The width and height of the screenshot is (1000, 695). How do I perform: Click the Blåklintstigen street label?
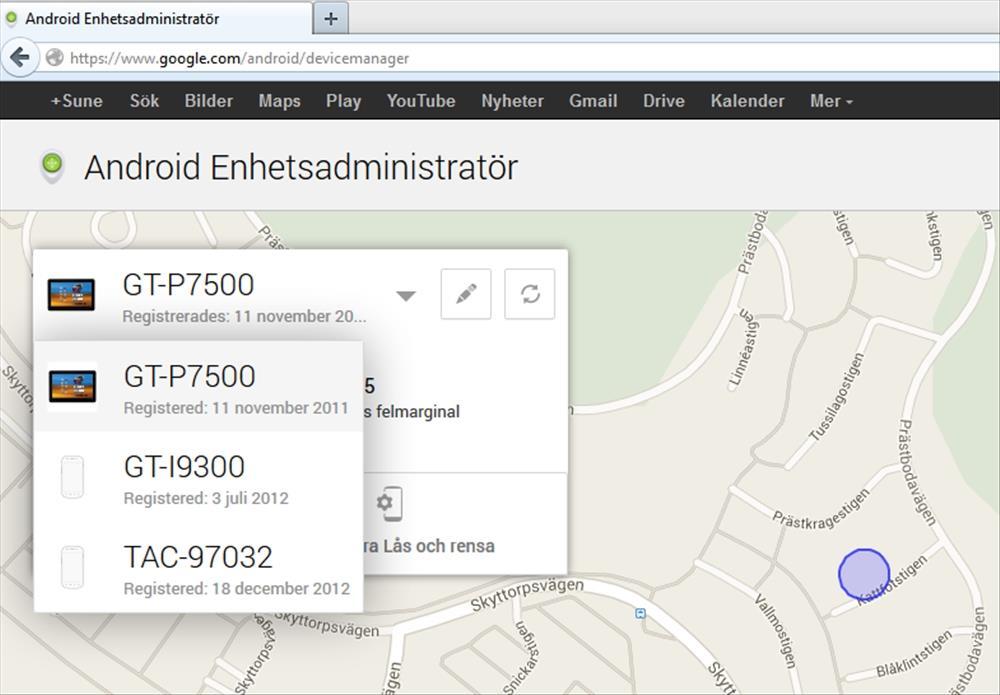915,654
